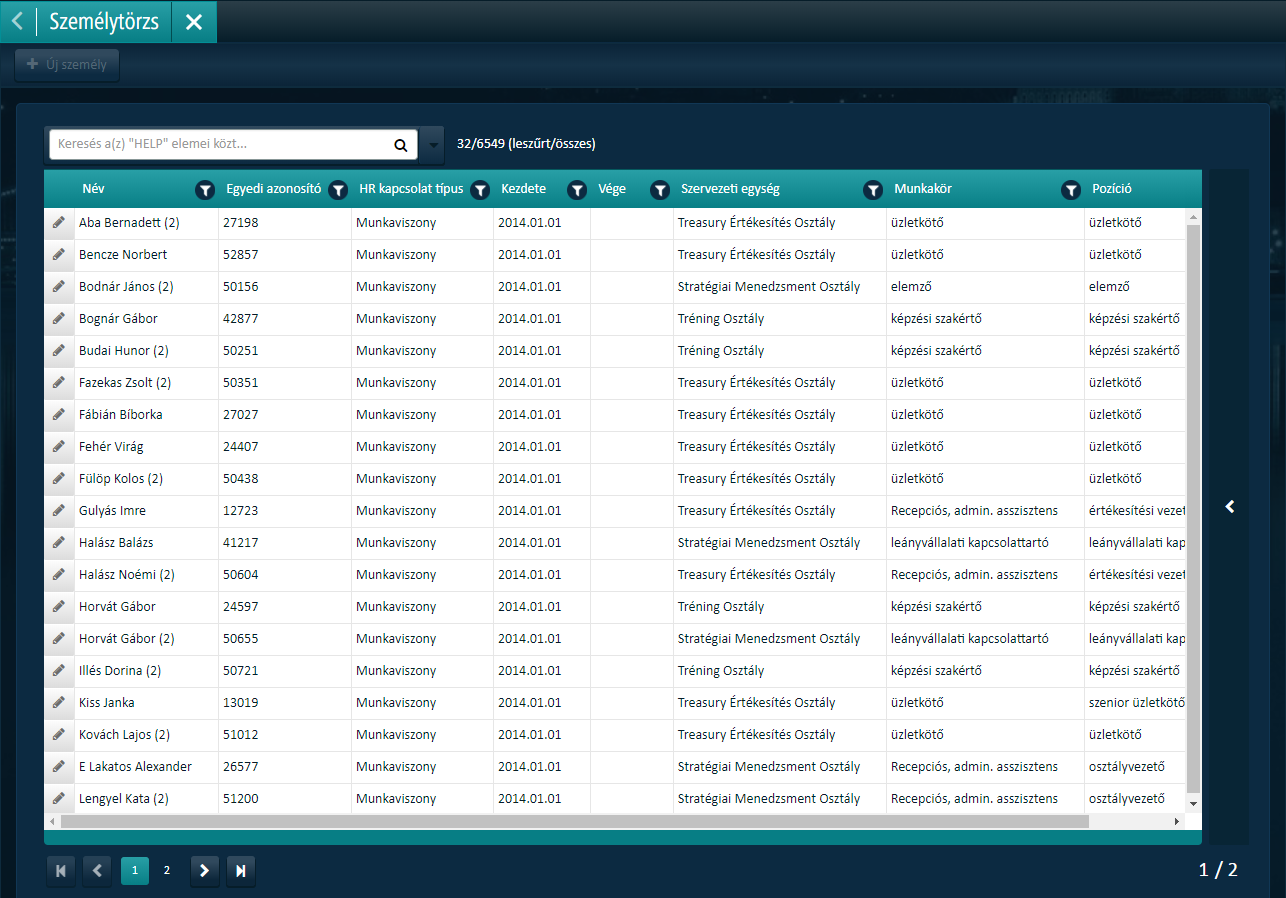Go to the previous page
Image resolution: width=1286 pixels, height=898 pixels.
(x=97, y=871)
